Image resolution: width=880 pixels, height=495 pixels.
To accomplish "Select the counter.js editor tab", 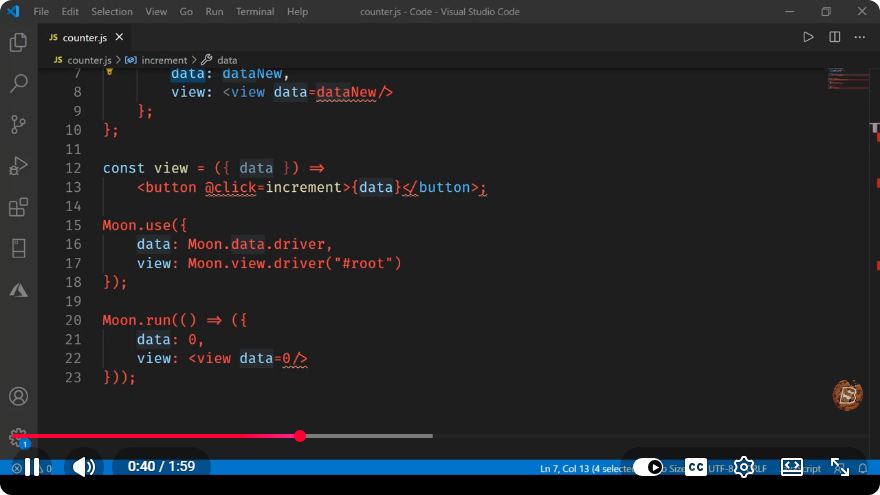I will (85, 38).
